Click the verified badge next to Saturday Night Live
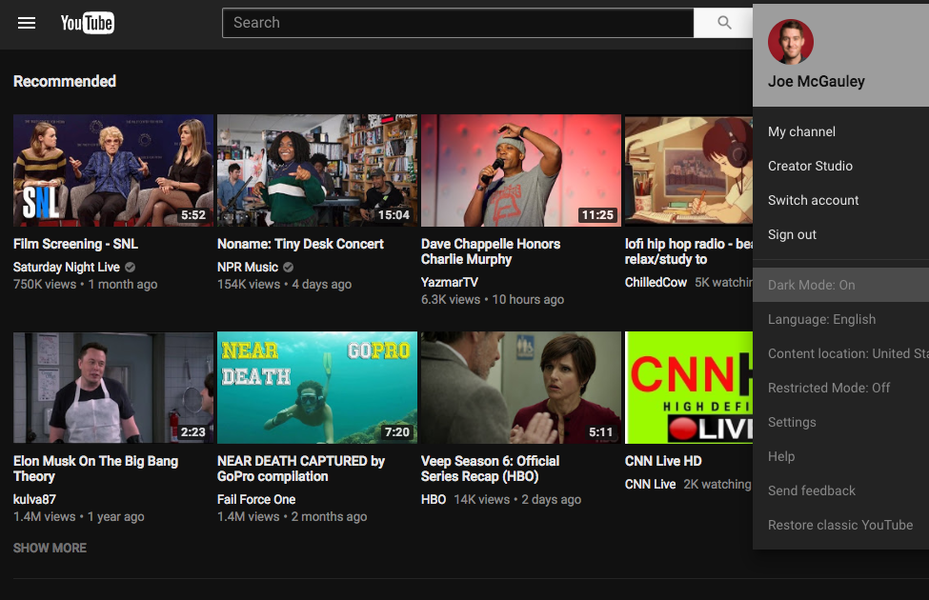This screenshot has height=600, width=929. [x=128, y=267]
